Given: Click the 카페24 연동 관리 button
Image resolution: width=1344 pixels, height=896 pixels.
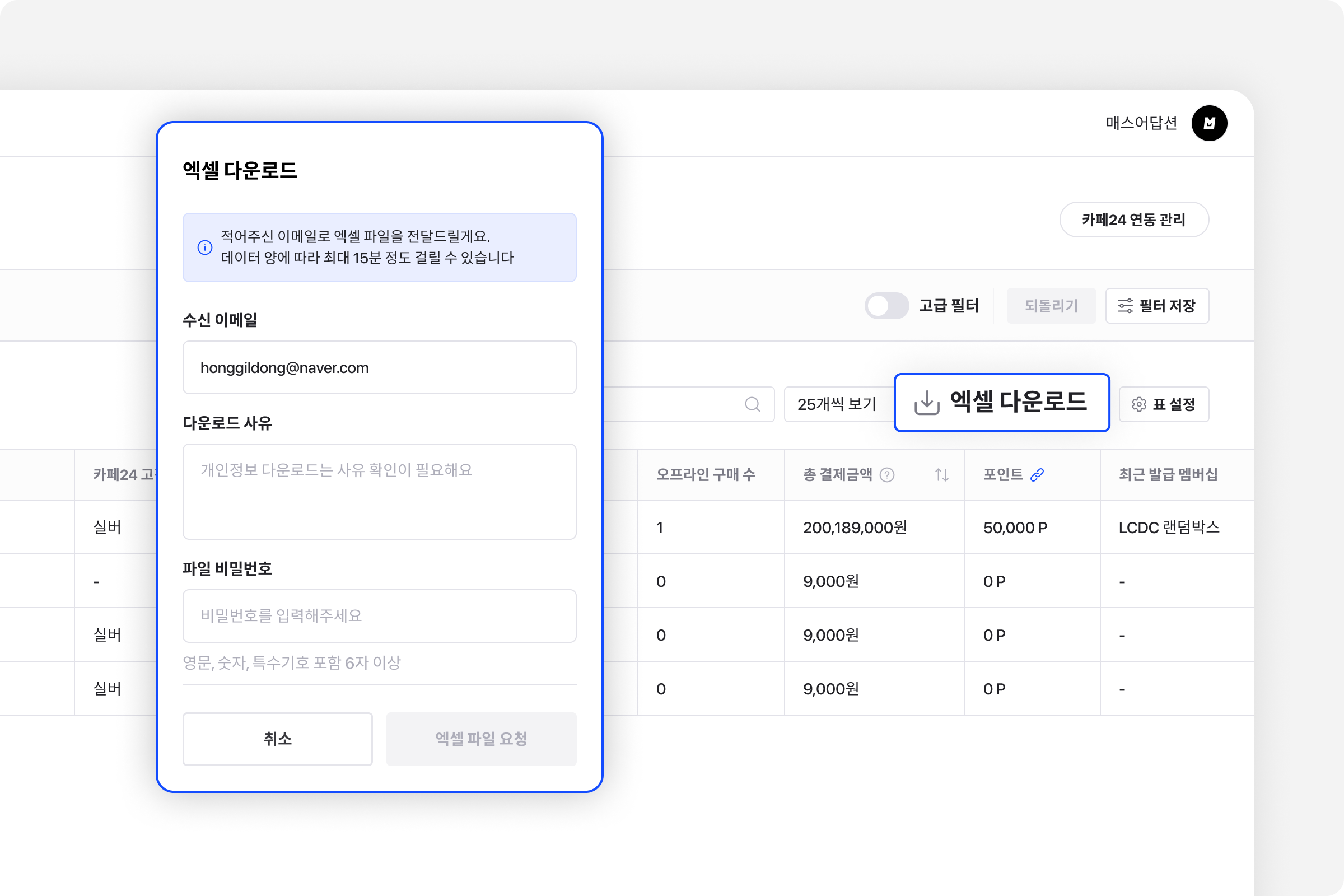Looking at the screenshot, I should click(x=1133, y=220).
